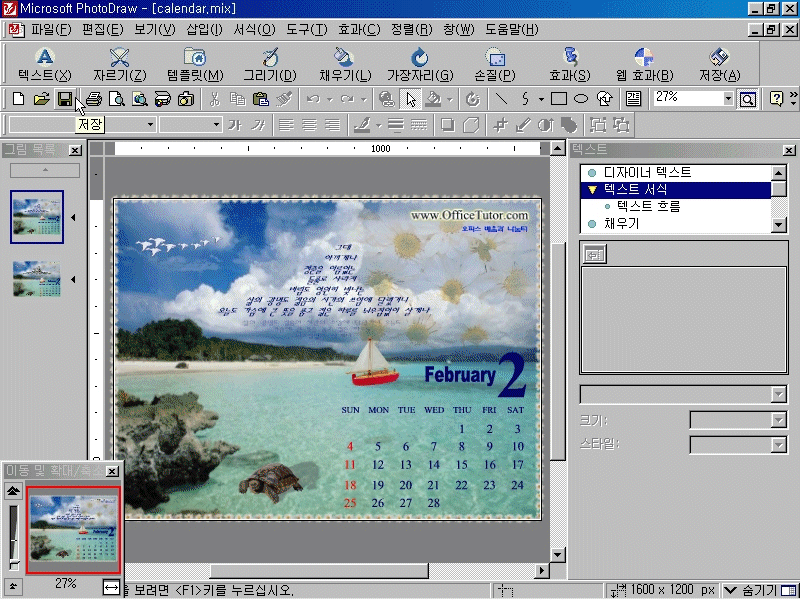800x600 pixels.
Task: Click the Save (저장) floppy disk icon
Action: (65, 98)
